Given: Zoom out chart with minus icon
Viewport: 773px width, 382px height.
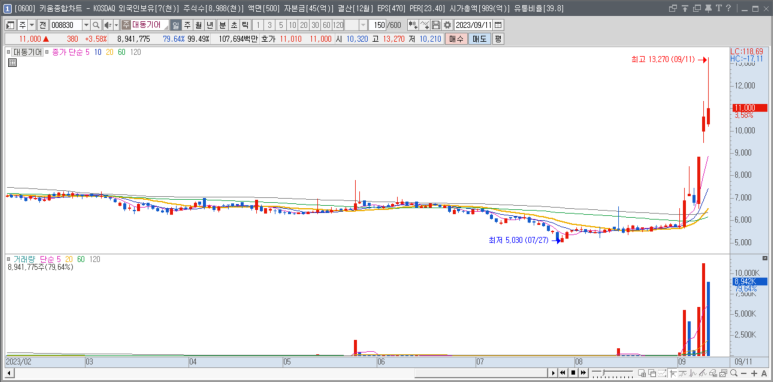Looking at the screenshot, I should (744, 373).
